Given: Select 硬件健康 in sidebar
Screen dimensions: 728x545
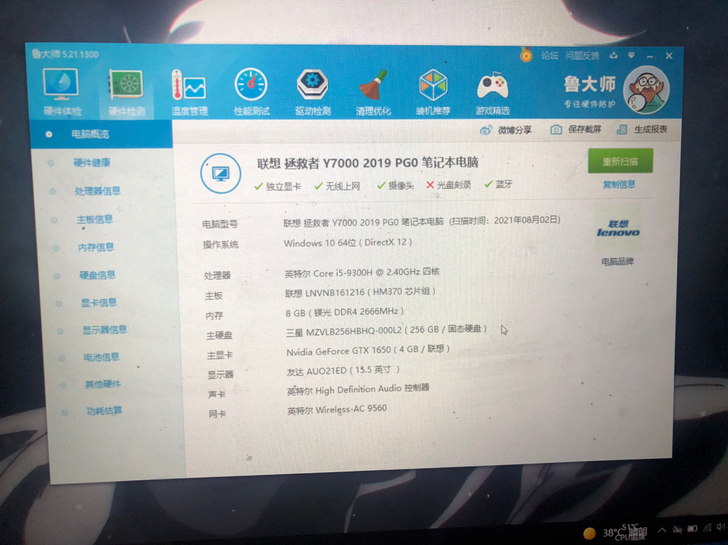Looking at the screenshot, I should click(x=91, y=162).
